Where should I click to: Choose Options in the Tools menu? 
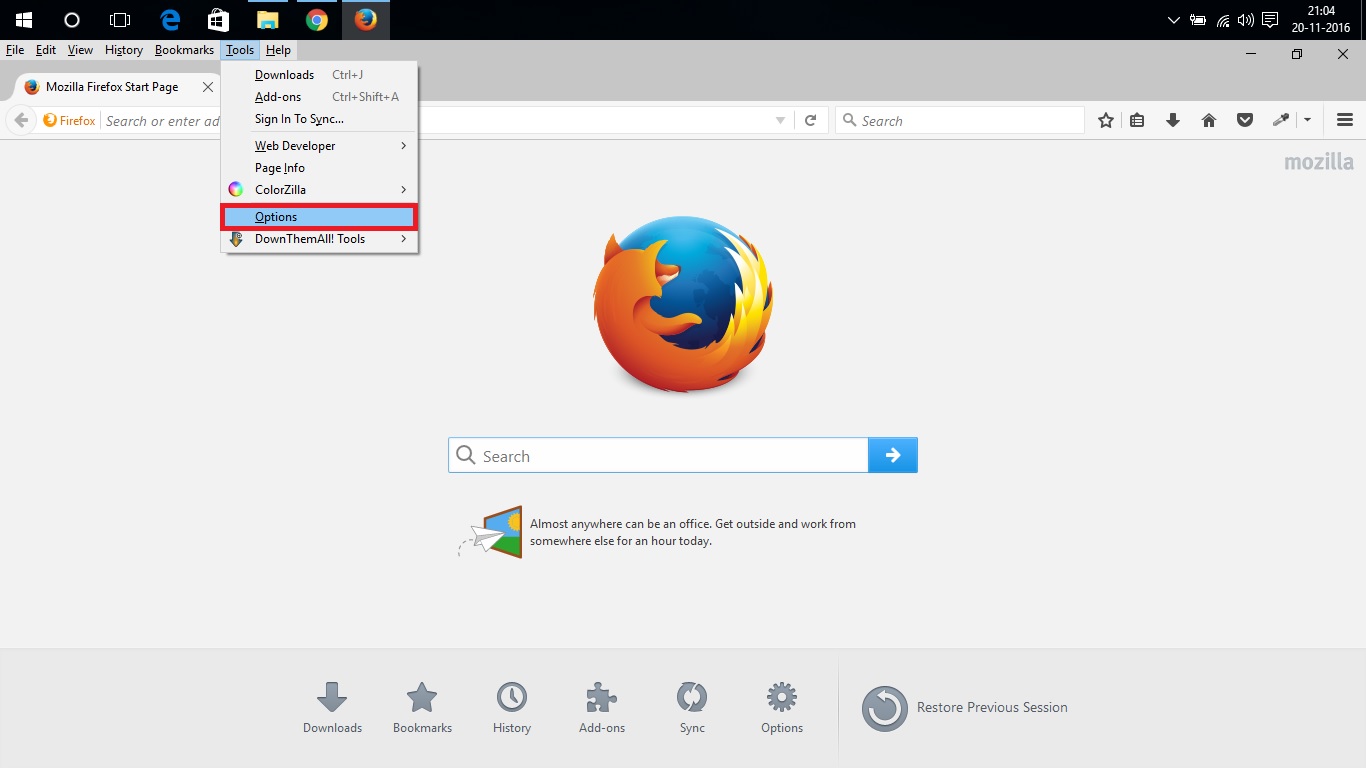[x=320, y=217]
